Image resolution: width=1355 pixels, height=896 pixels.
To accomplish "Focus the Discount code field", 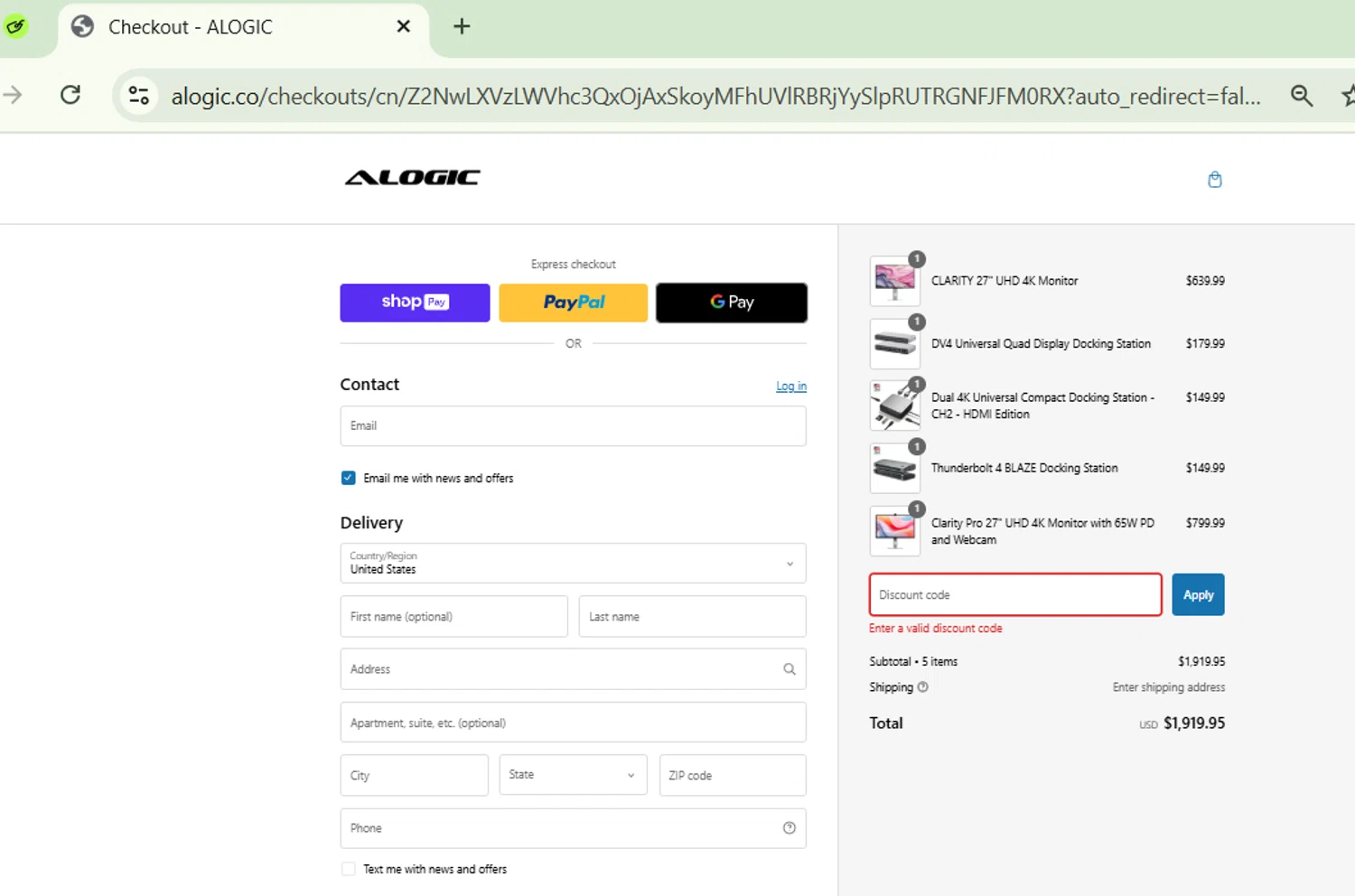I will click(1015, 595).
